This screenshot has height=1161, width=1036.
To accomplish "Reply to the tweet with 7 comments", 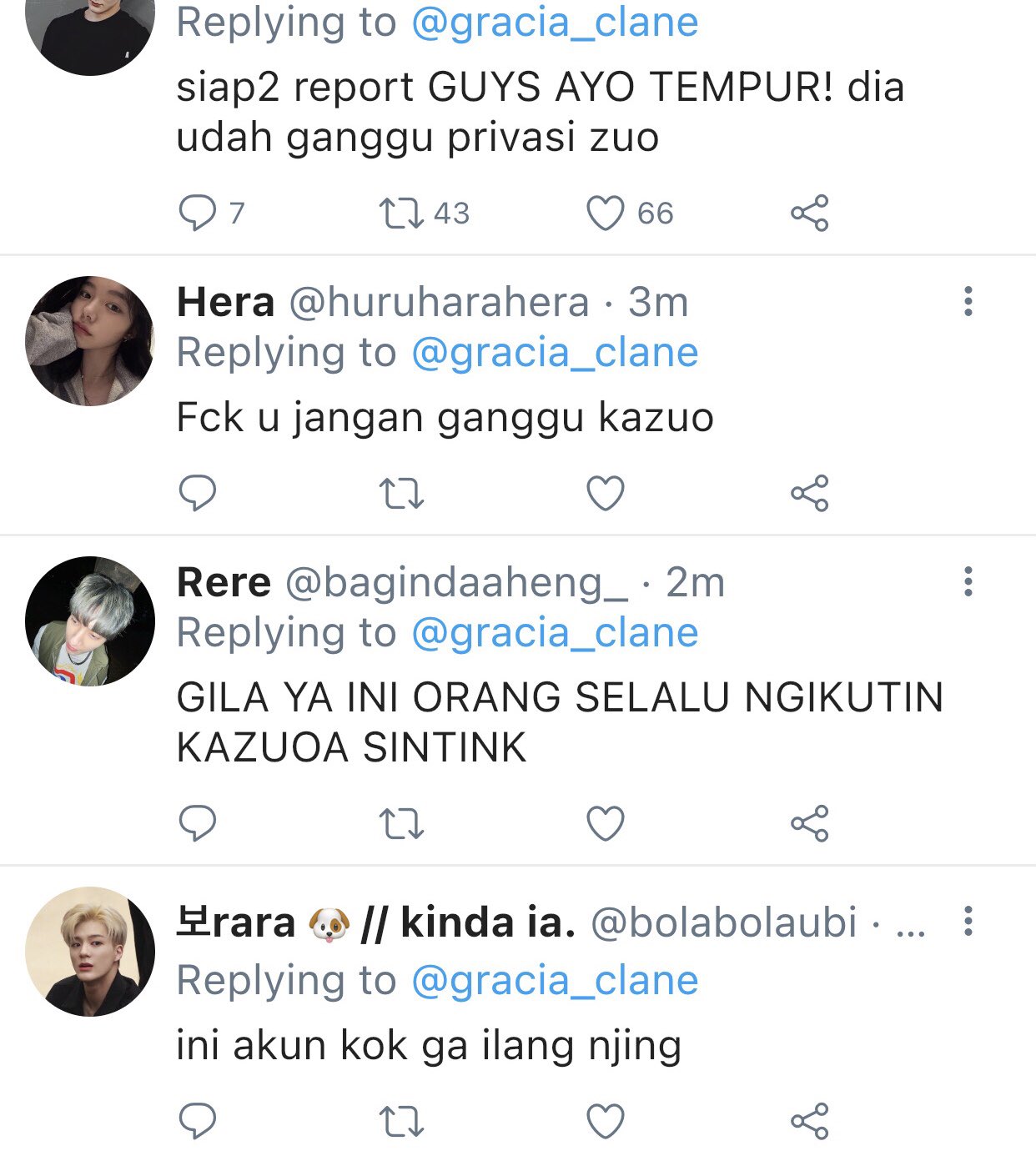I will click(198, 214).
